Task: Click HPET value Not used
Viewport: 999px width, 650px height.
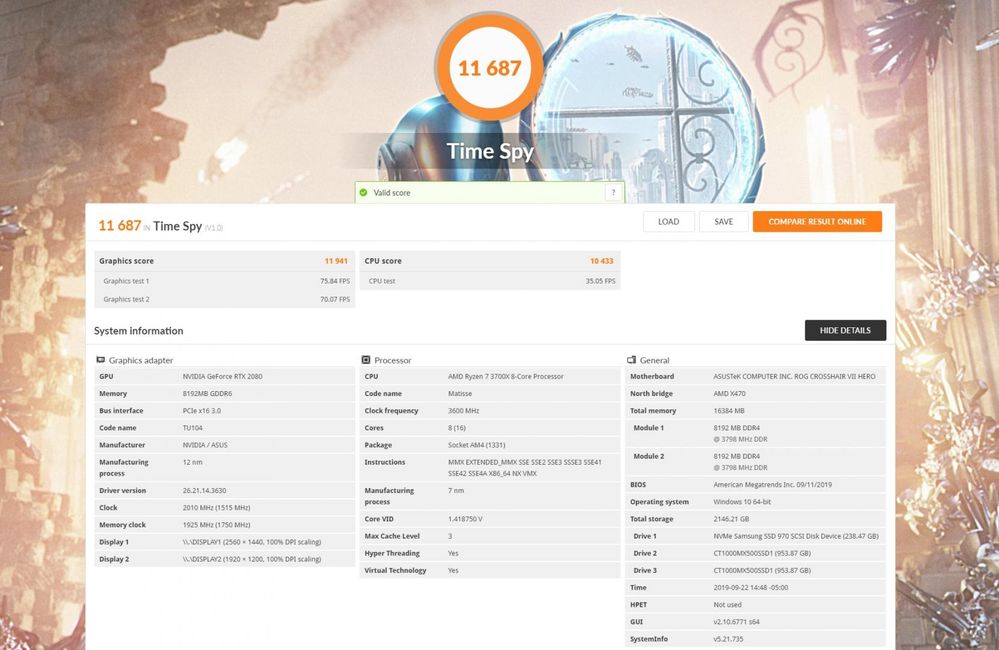Action: click(x=727, y=605)
